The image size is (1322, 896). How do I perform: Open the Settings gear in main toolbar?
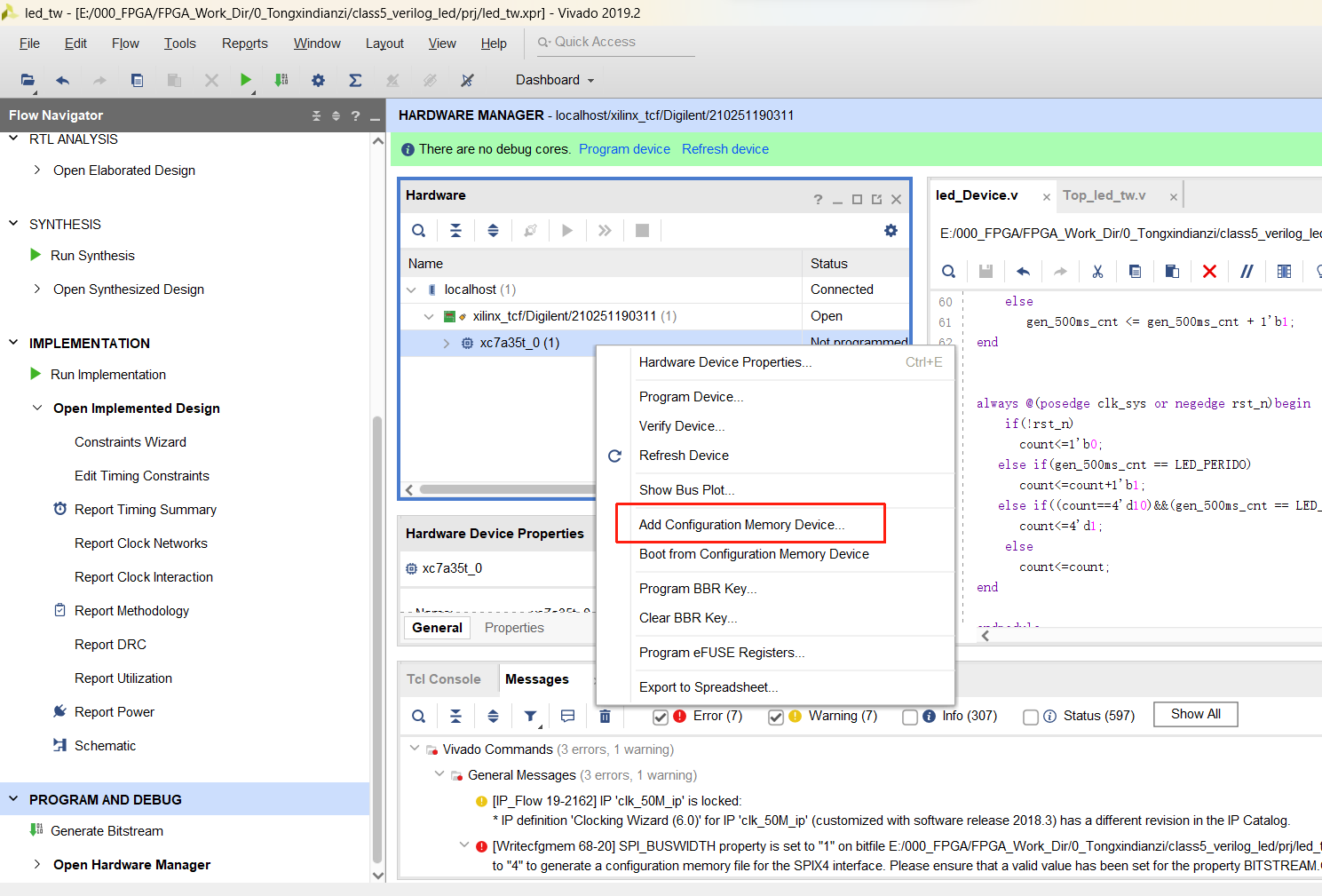318,80
